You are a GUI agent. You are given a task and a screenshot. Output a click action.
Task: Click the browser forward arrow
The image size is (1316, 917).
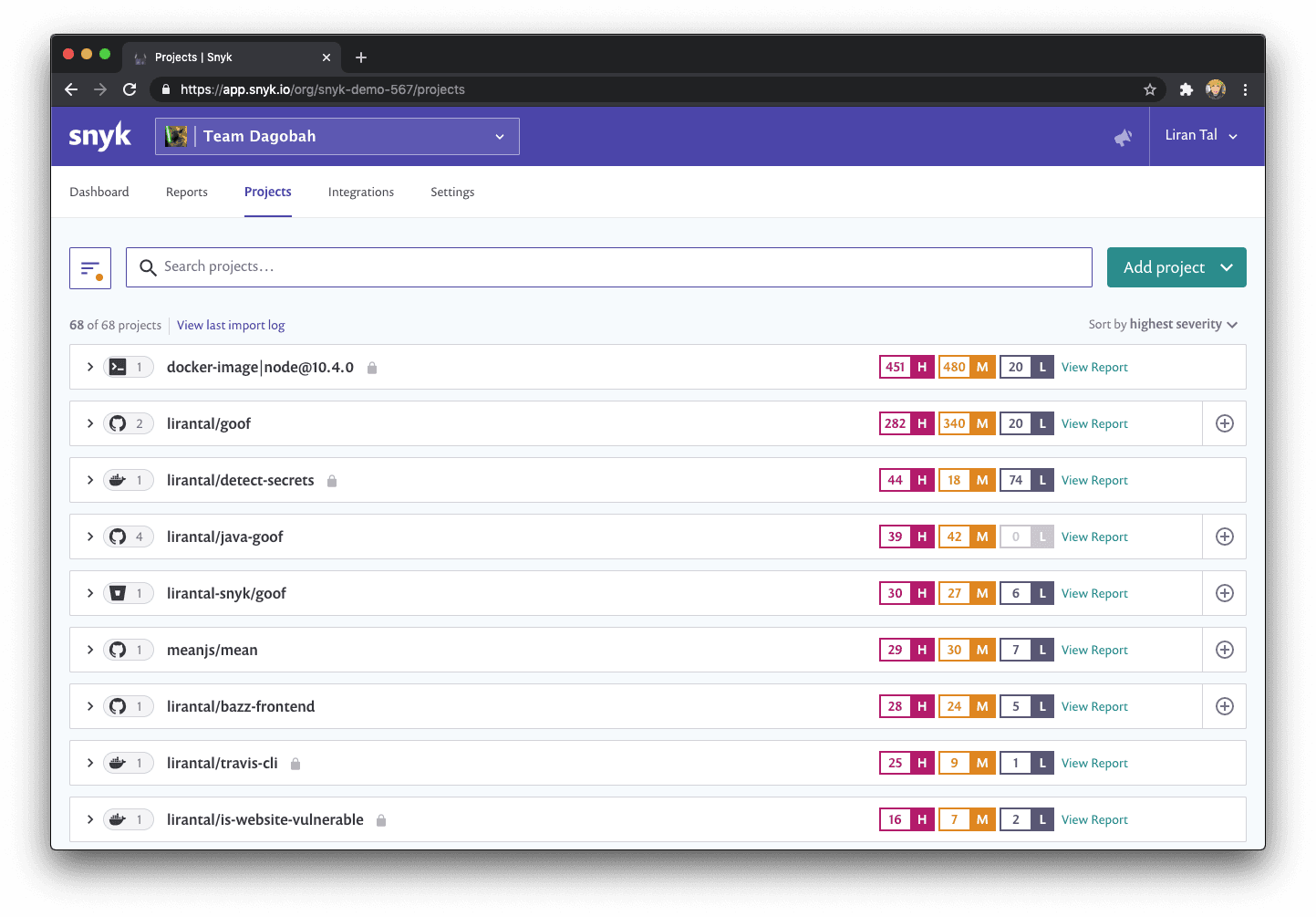click(x=100, y=89)
